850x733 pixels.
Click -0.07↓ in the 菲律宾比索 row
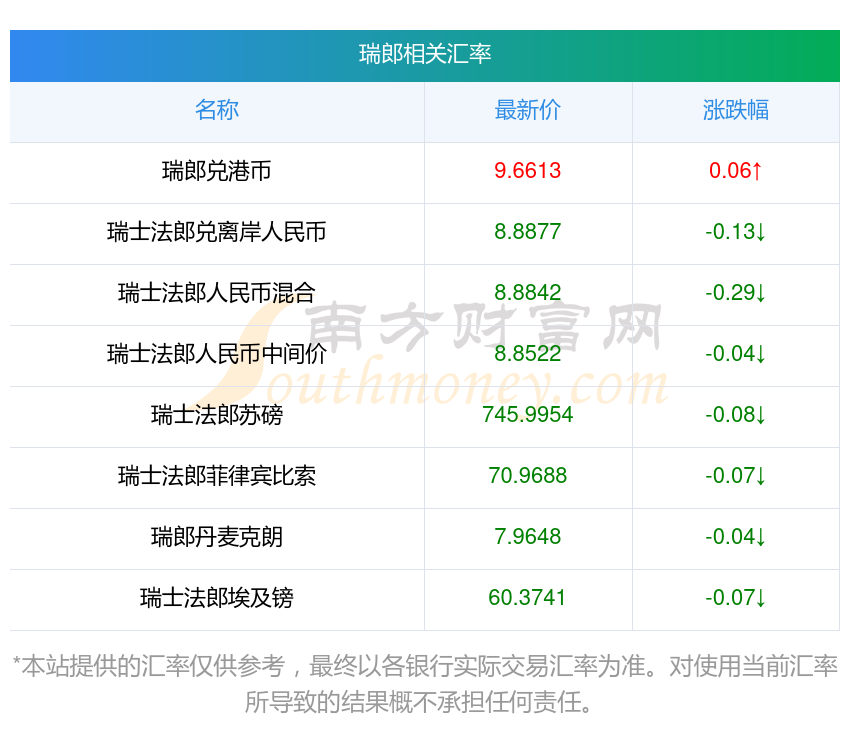(736, 476)
